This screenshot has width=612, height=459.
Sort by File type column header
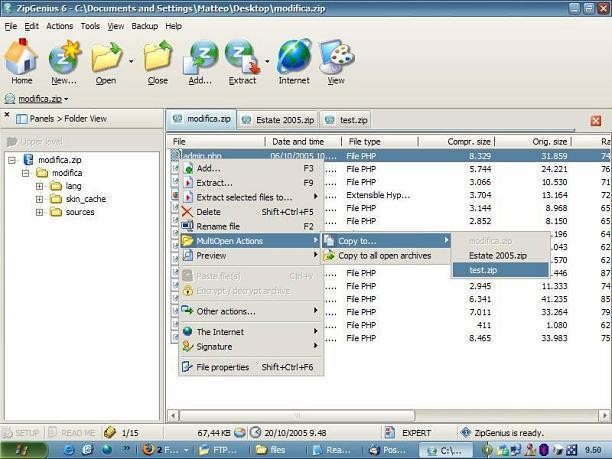click(380, 142)
